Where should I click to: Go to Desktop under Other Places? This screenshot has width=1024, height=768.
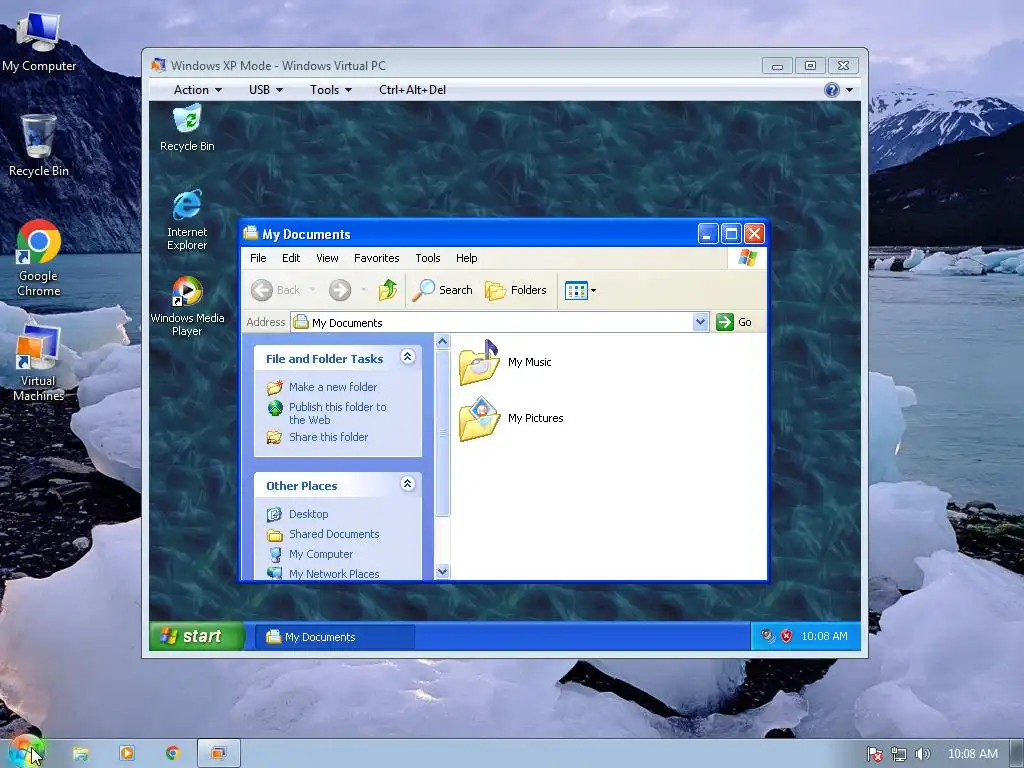[x=298, y=514]
